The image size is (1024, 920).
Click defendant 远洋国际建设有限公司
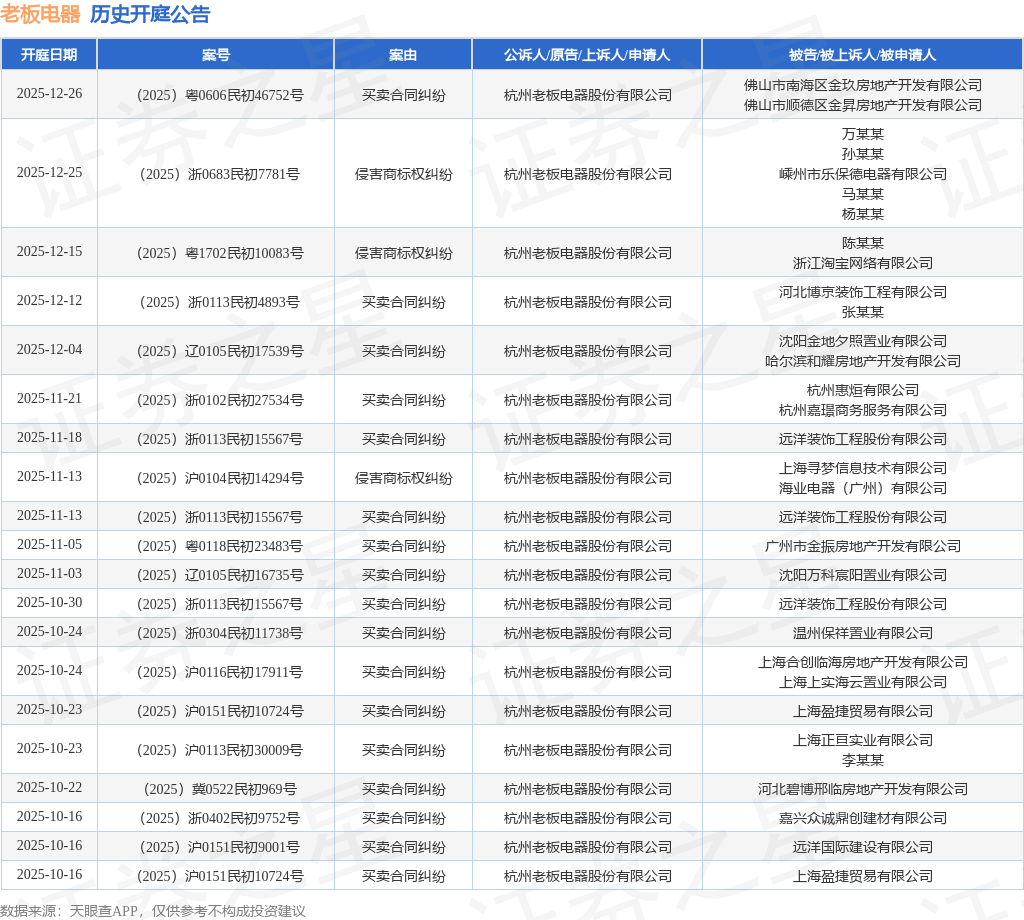click(x=863, y=848)
